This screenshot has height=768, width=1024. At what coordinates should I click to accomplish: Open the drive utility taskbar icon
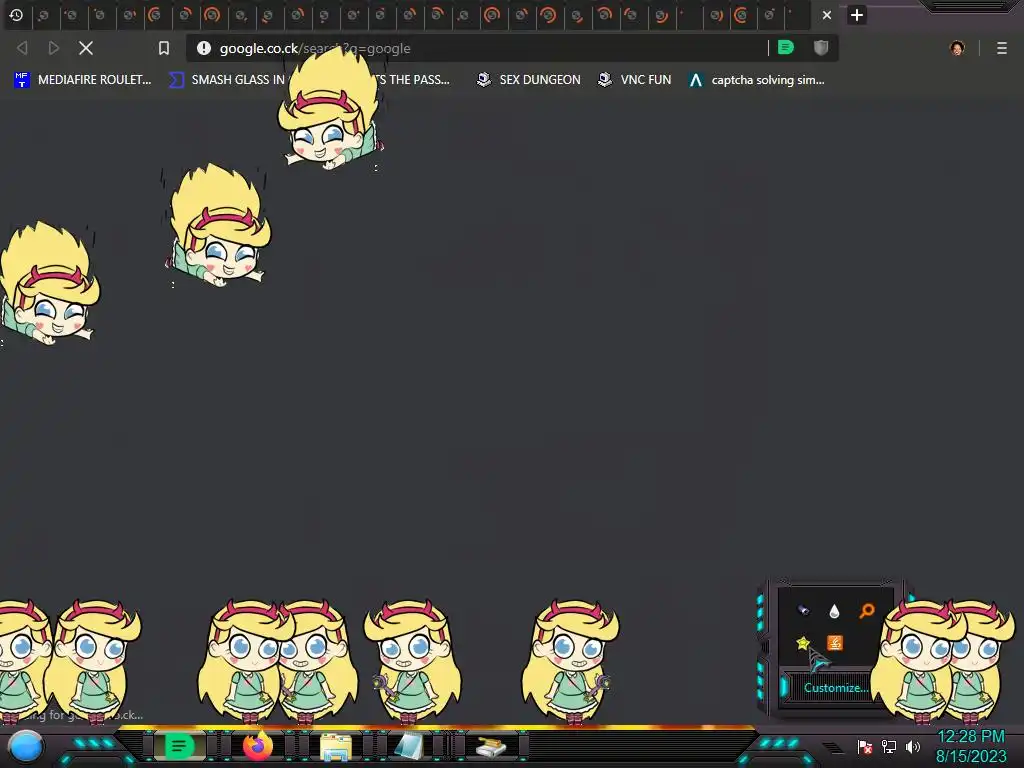coord(490,746)
